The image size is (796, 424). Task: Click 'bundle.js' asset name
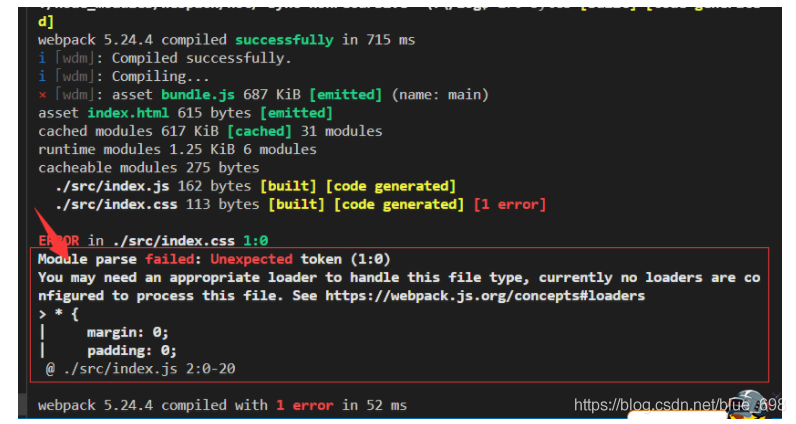tap(198, 94)
